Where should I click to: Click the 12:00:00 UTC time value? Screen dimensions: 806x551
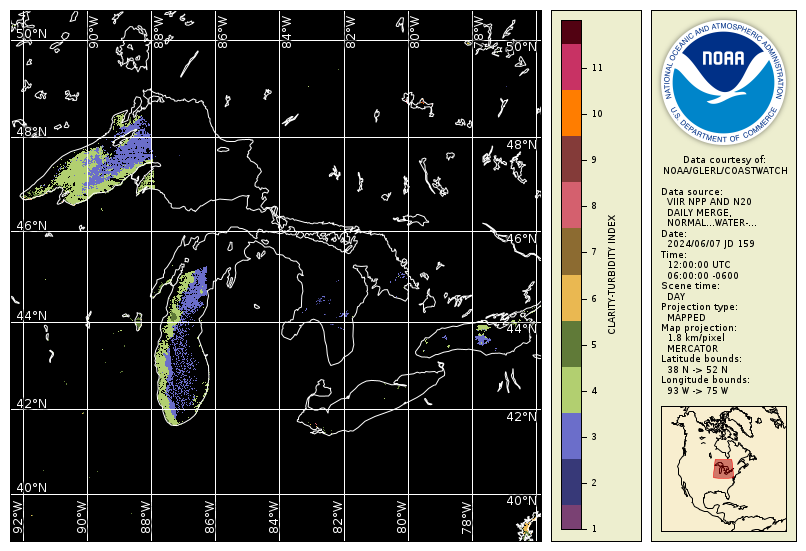699,265
